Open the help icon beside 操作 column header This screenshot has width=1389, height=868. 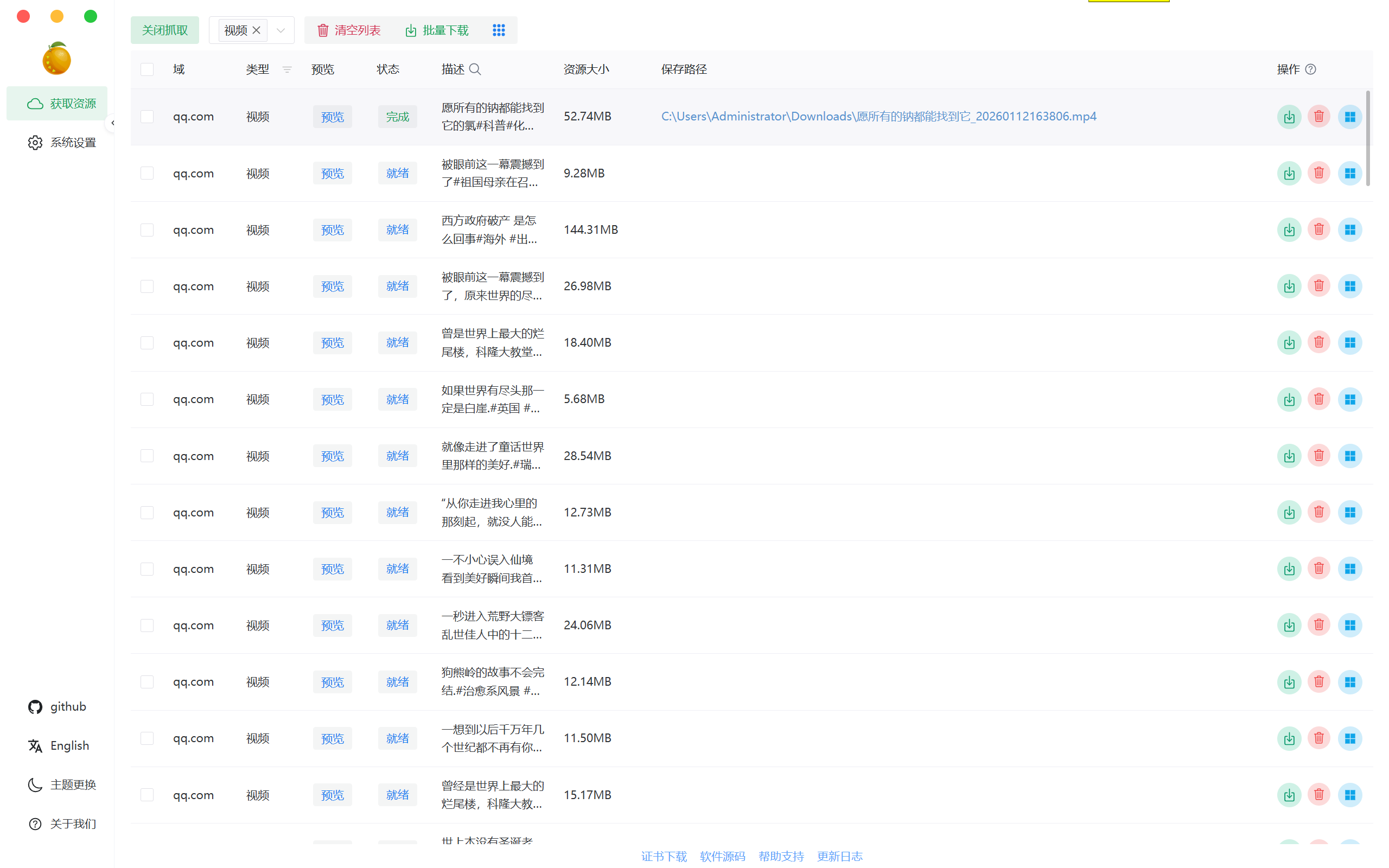(x=1311, y=69)
